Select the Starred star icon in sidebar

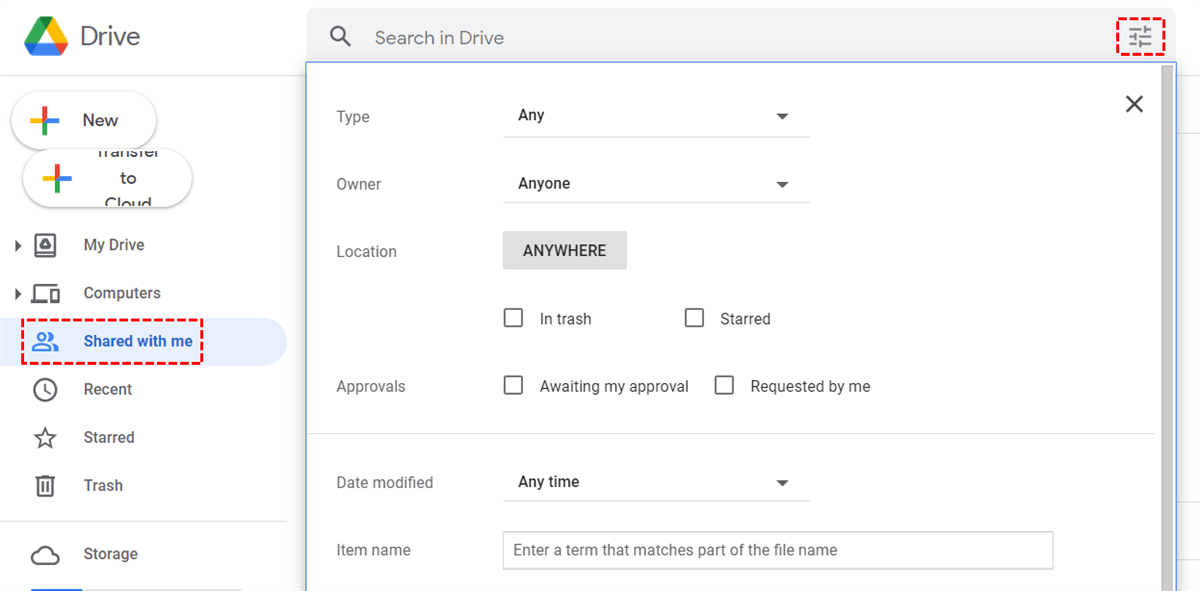45,438
